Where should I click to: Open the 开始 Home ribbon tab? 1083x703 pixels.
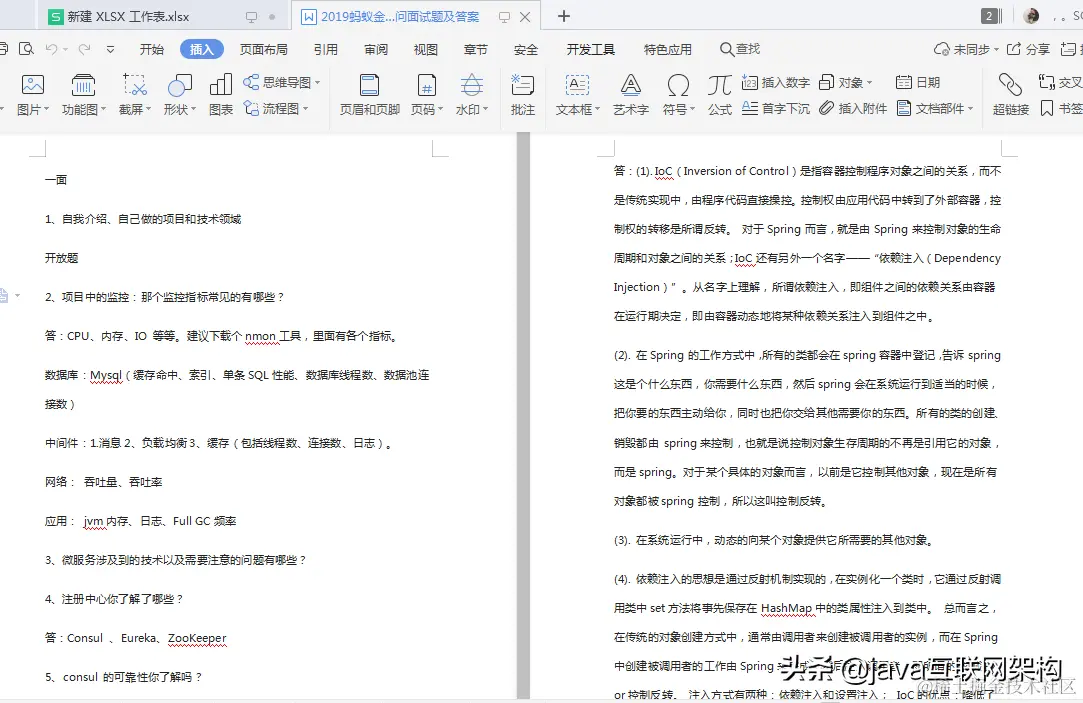tap(152, 49)
